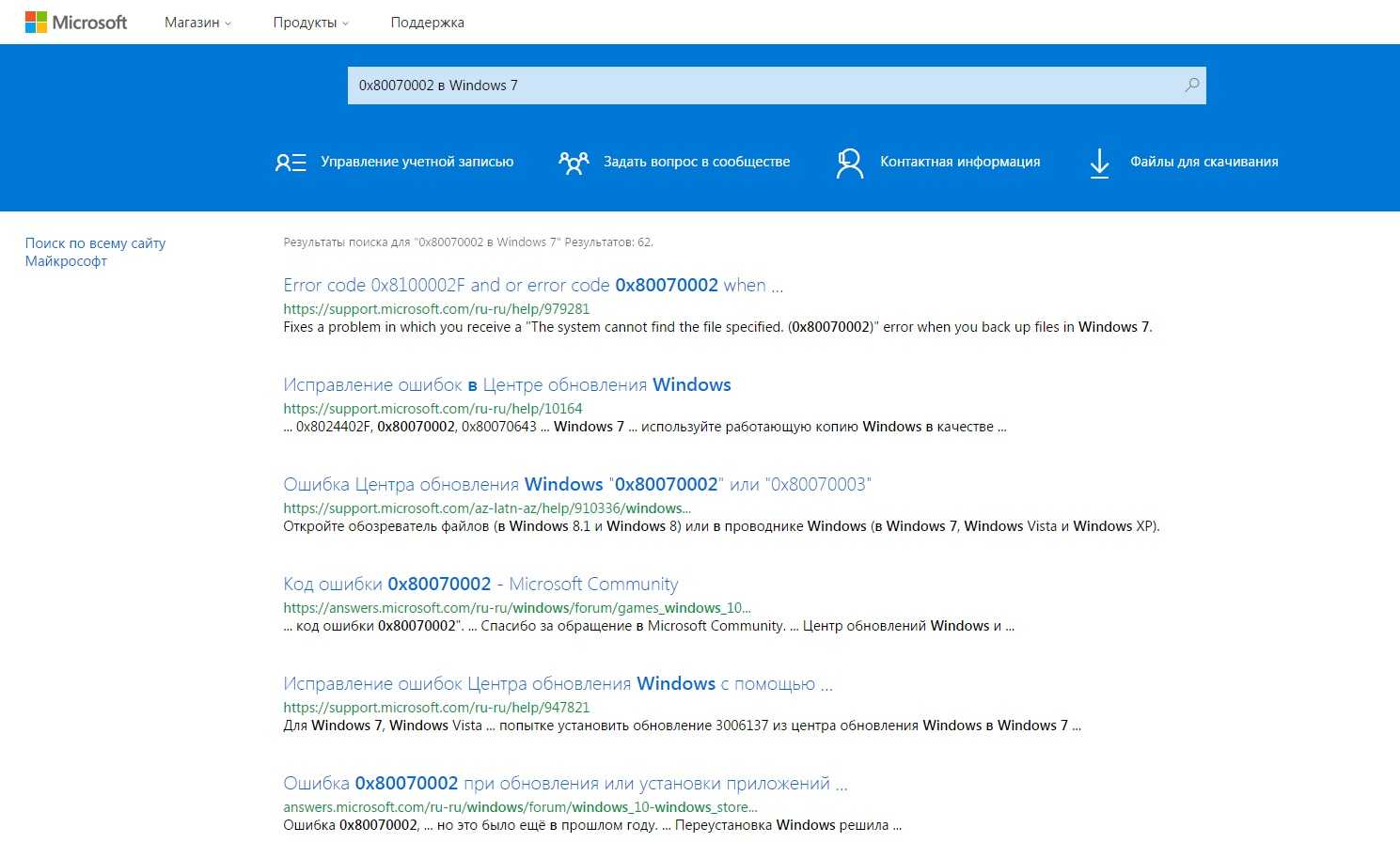Viewport: 1400px width, 843px height.
Task: Click the help/979281 URL
Action: [436, 309]
